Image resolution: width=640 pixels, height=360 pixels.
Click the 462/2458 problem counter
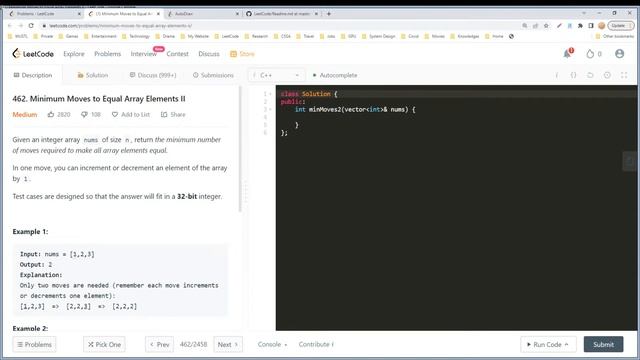pyautogui.click(x=193, y=344)
